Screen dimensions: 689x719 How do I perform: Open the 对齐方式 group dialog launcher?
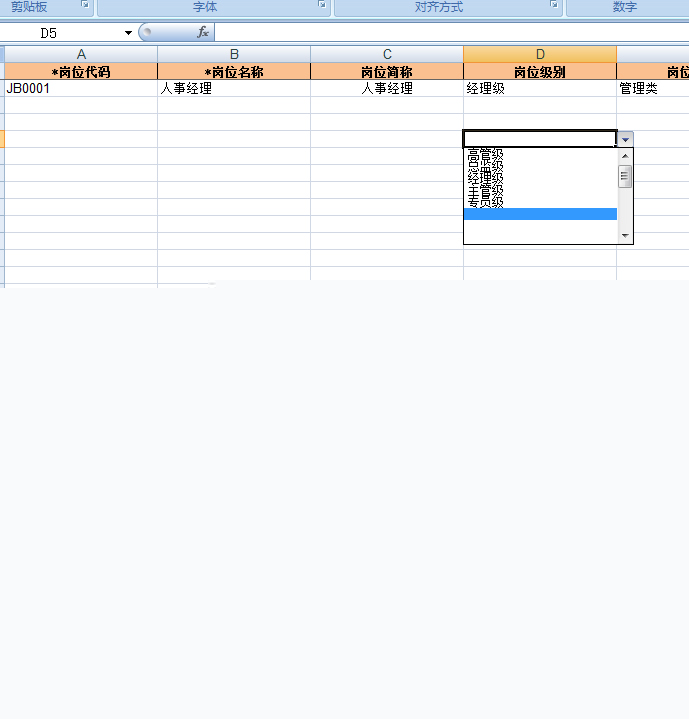coord(554,4)
